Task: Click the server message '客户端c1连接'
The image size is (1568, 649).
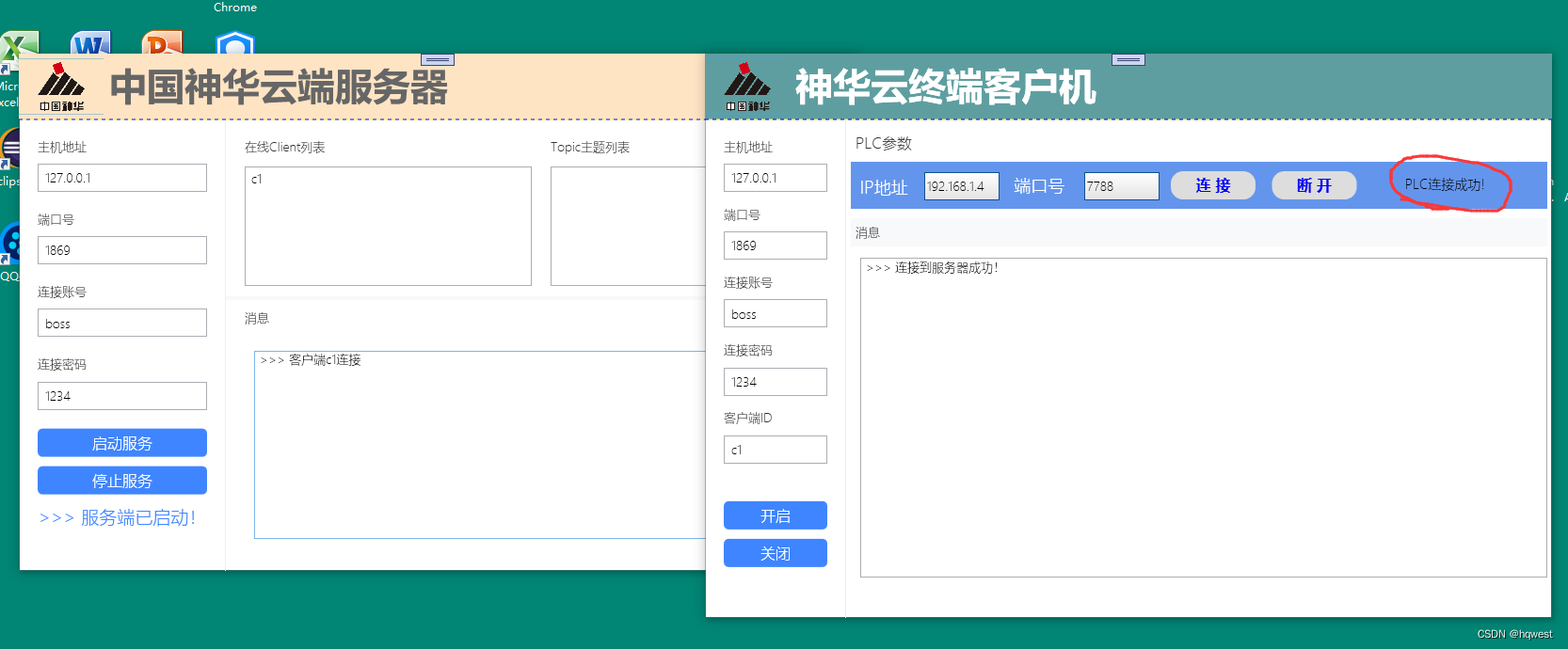Action: [x=325, y=360]
